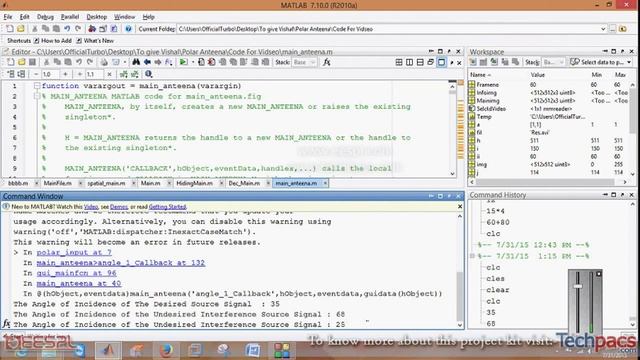Click the cell increment value field 1.0
640x360 pixels.
(50, 74)
